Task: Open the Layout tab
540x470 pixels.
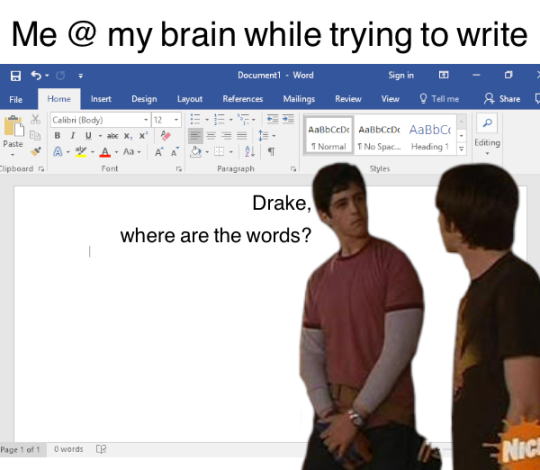Action: [190, 99]
